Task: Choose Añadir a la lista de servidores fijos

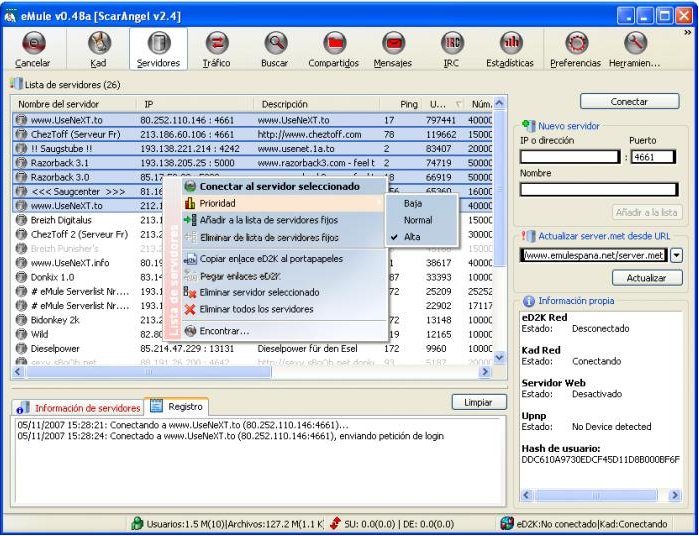Action: [x=284, y=220]
